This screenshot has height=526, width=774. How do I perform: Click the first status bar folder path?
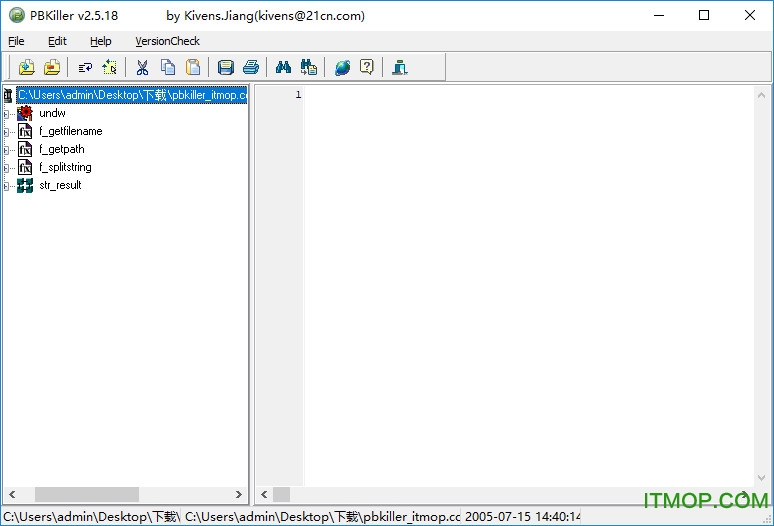[92, 517]
